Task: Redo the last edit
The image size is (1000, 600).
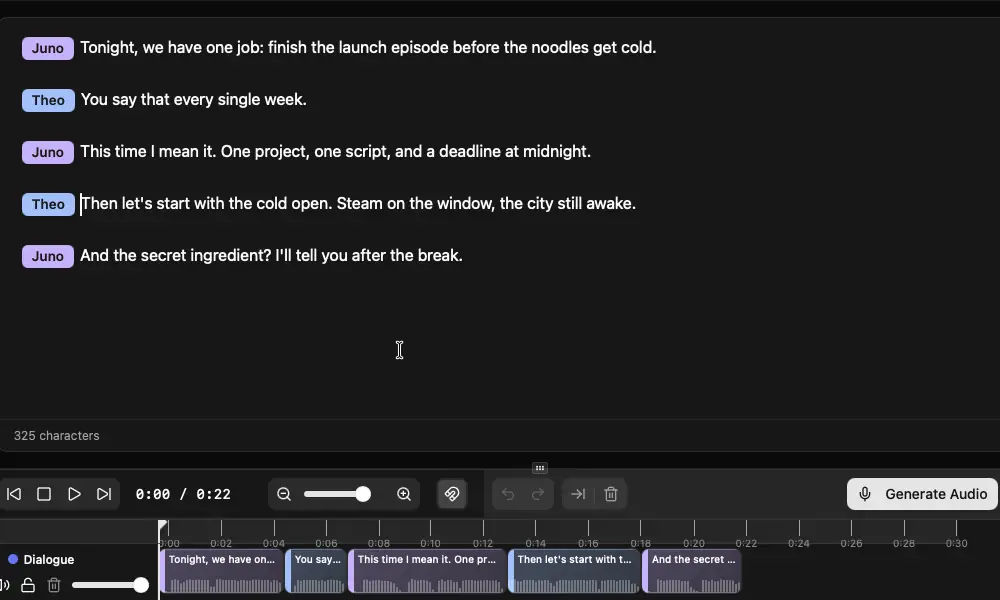Action: 538,494
